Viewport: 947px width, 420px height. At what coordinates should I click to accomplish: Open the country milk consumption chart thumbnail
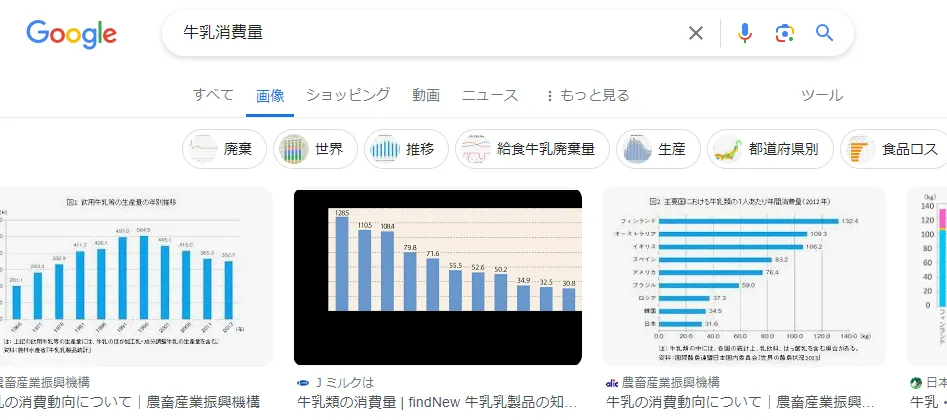(x=745, y=277)
